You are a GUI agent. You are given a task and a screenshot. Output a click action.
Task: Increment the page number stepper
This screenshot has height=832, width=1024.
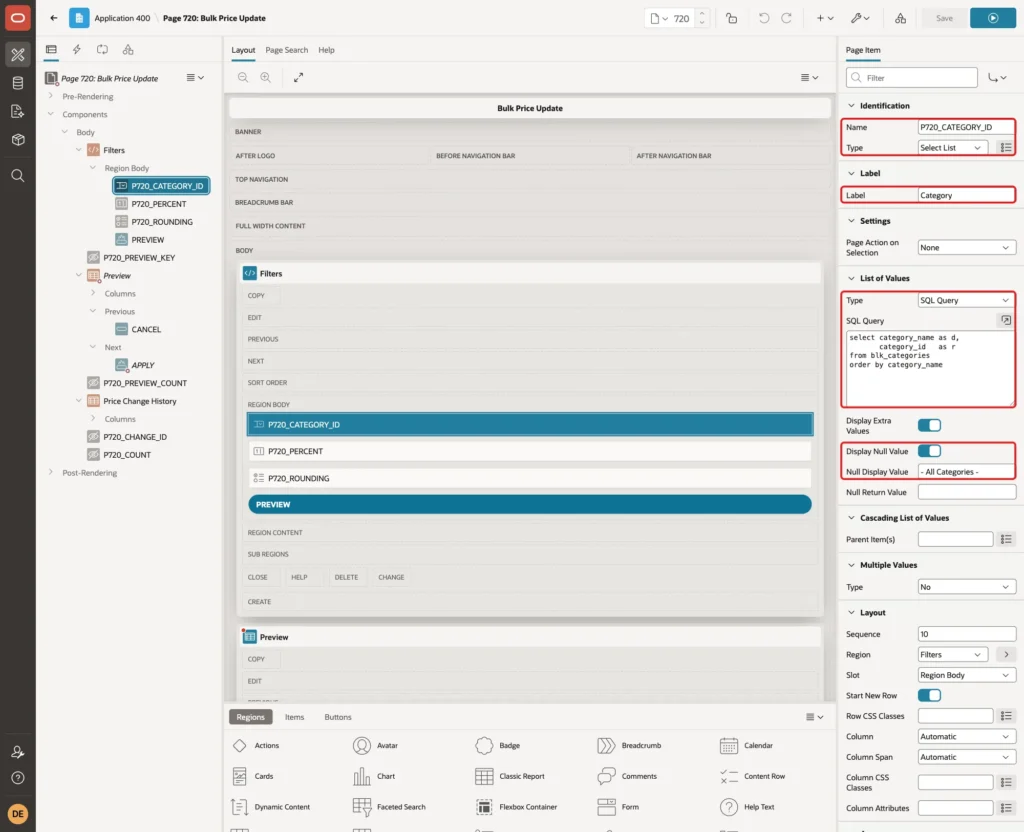[x=702, y=13]
